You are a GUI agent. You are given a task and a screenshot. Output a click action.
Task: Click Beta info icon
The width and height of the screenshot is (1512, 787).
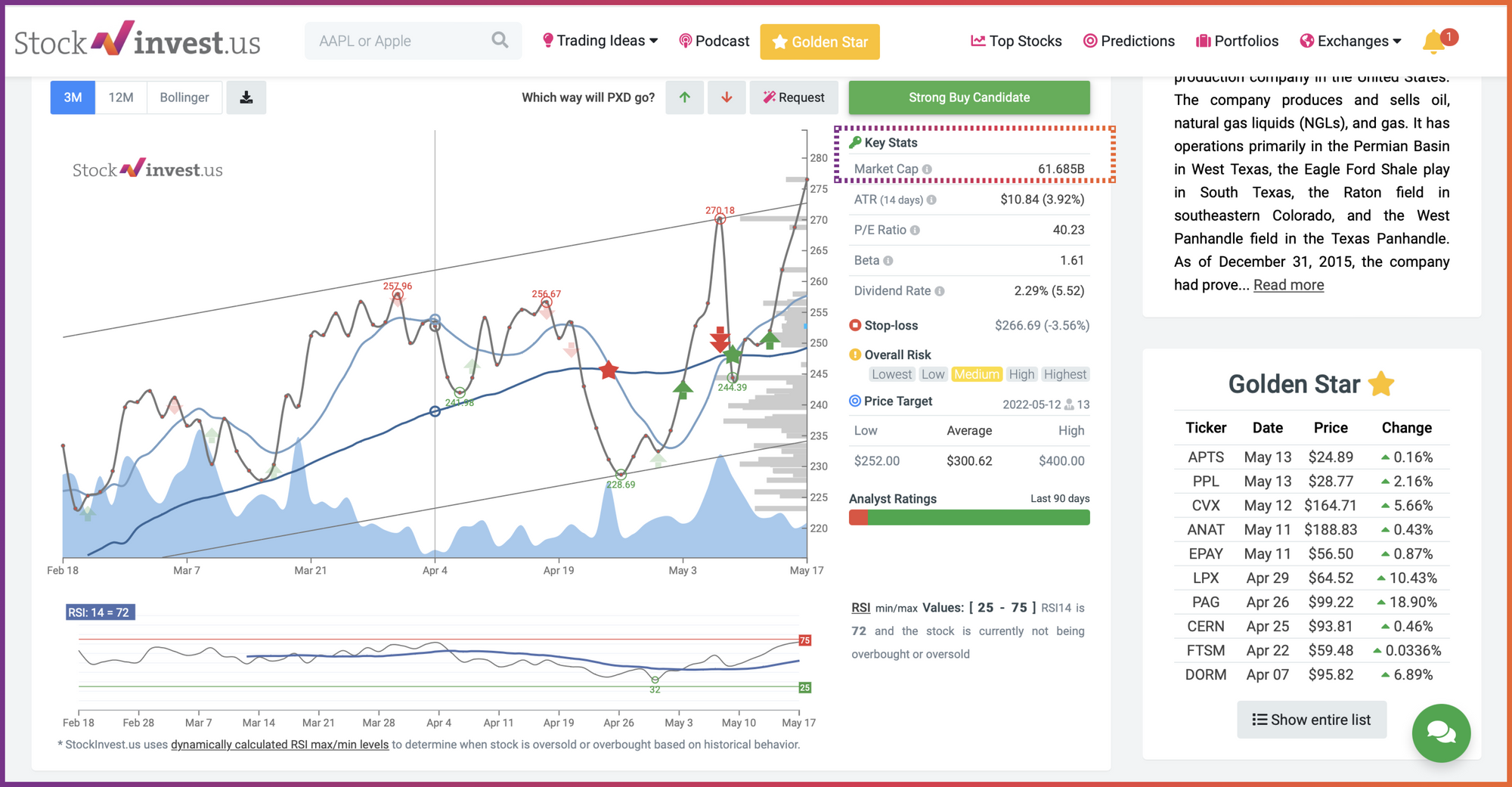tap(888, 261)
